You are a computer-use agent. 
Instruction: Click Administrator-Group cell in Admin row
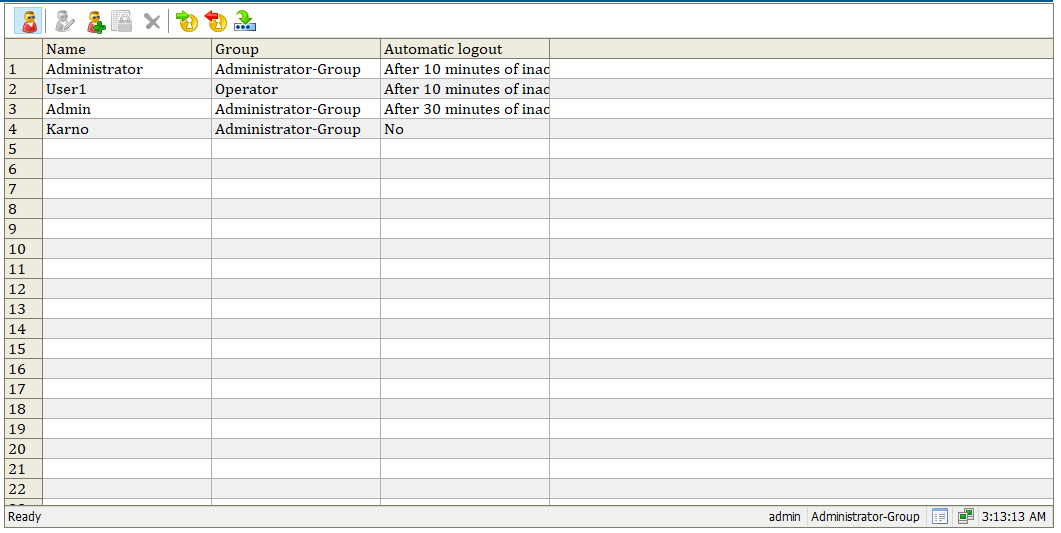point(296,109)
